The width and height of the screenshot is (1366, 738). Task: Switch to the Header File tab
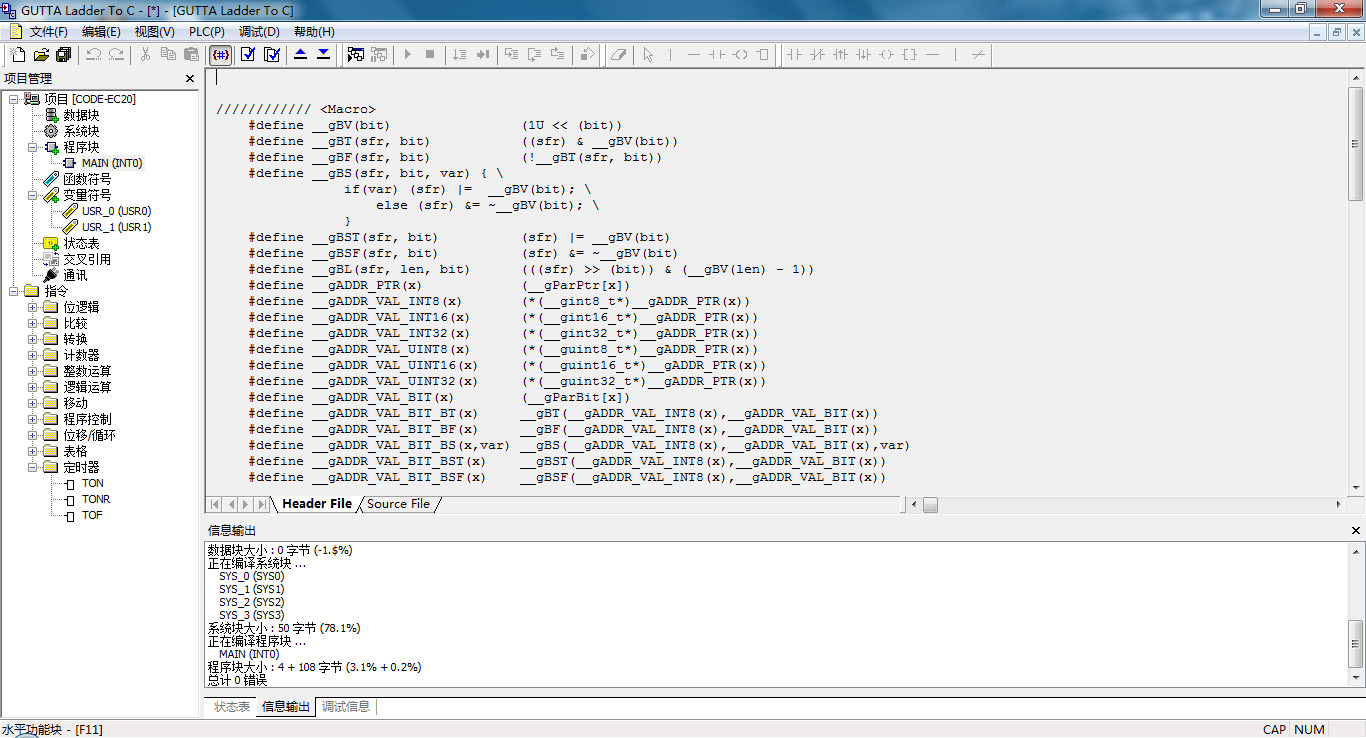pyautogui.click(x=317, y=504)
